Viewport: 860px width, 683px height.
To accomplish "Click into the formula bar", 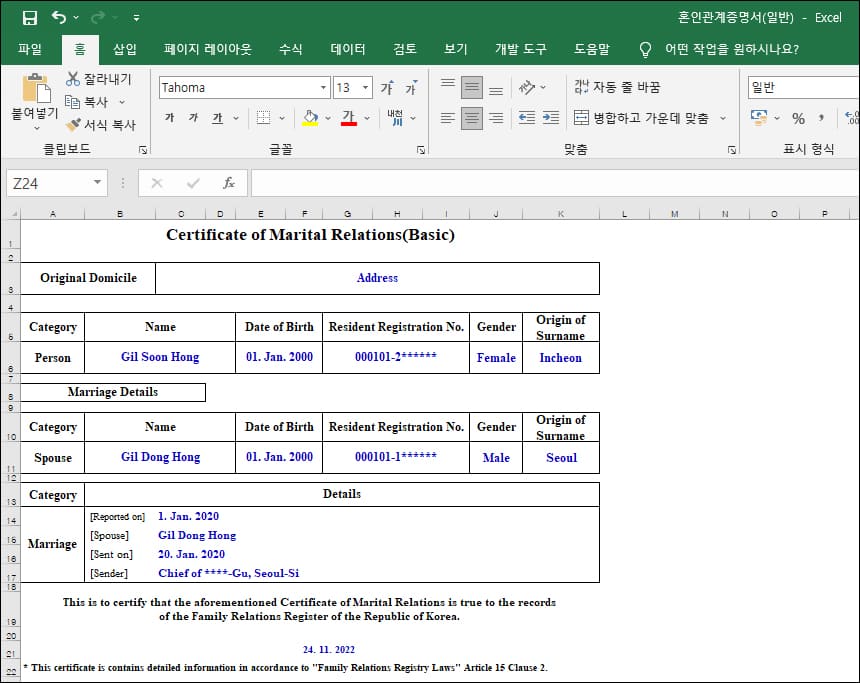I will click(x=555, y=183).
